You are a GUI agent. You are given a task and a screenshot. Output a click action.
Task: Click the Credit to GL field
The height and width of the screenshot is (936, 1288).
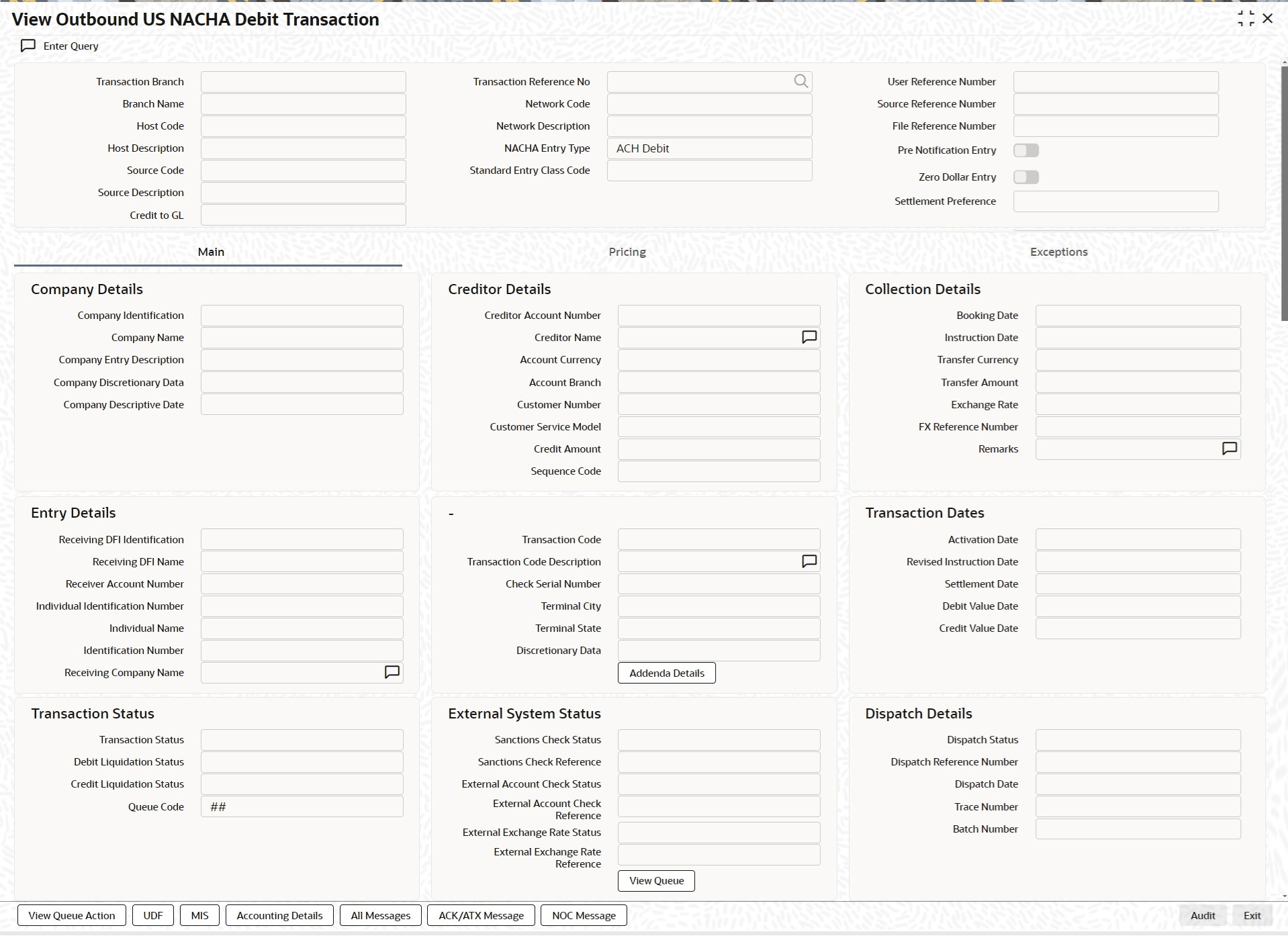pyautogui.click(x=304, y=216)
